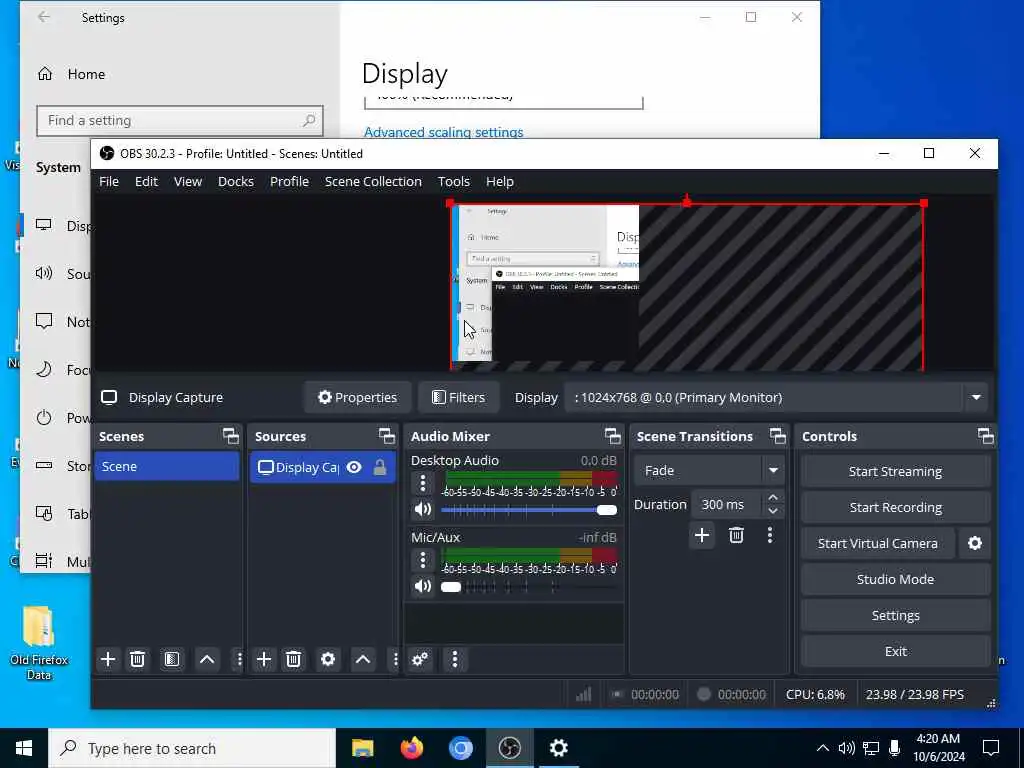Screen dimensions: 1024x768
Task: Open Audio Mixer more options dots
Action: [x=455, y=660]
